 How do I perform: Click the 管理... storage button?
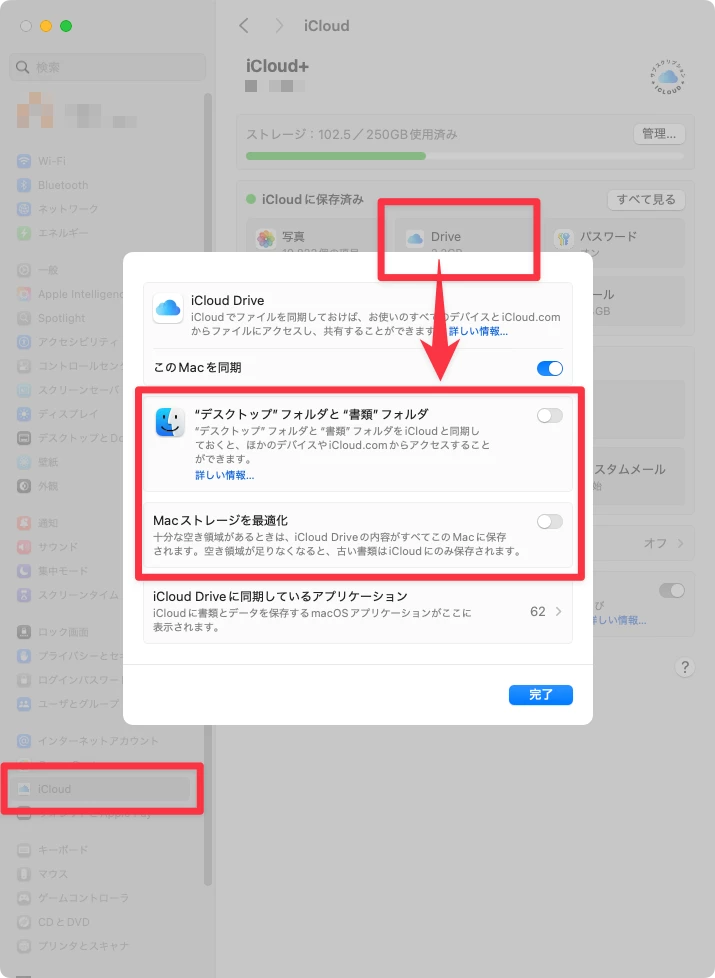tap(659, 133)
